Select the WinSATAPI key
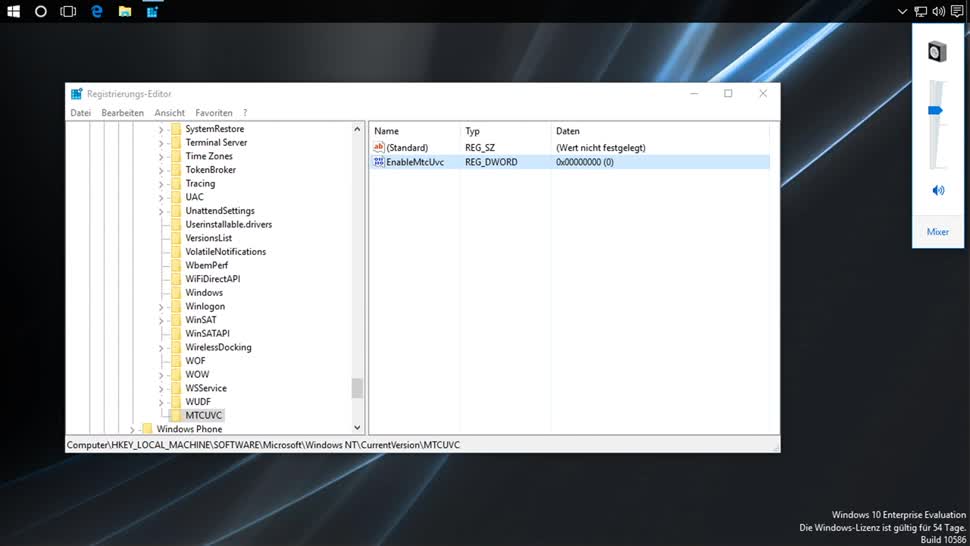970x546 pixels. 207,333
